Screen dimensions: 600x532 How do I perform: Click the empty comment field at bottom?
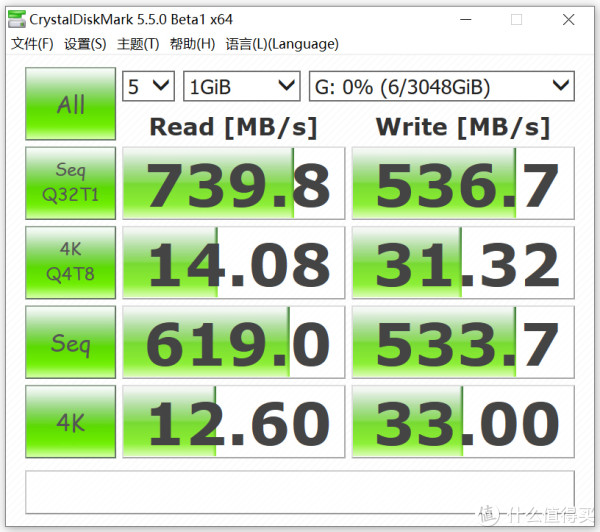[300, 492]
